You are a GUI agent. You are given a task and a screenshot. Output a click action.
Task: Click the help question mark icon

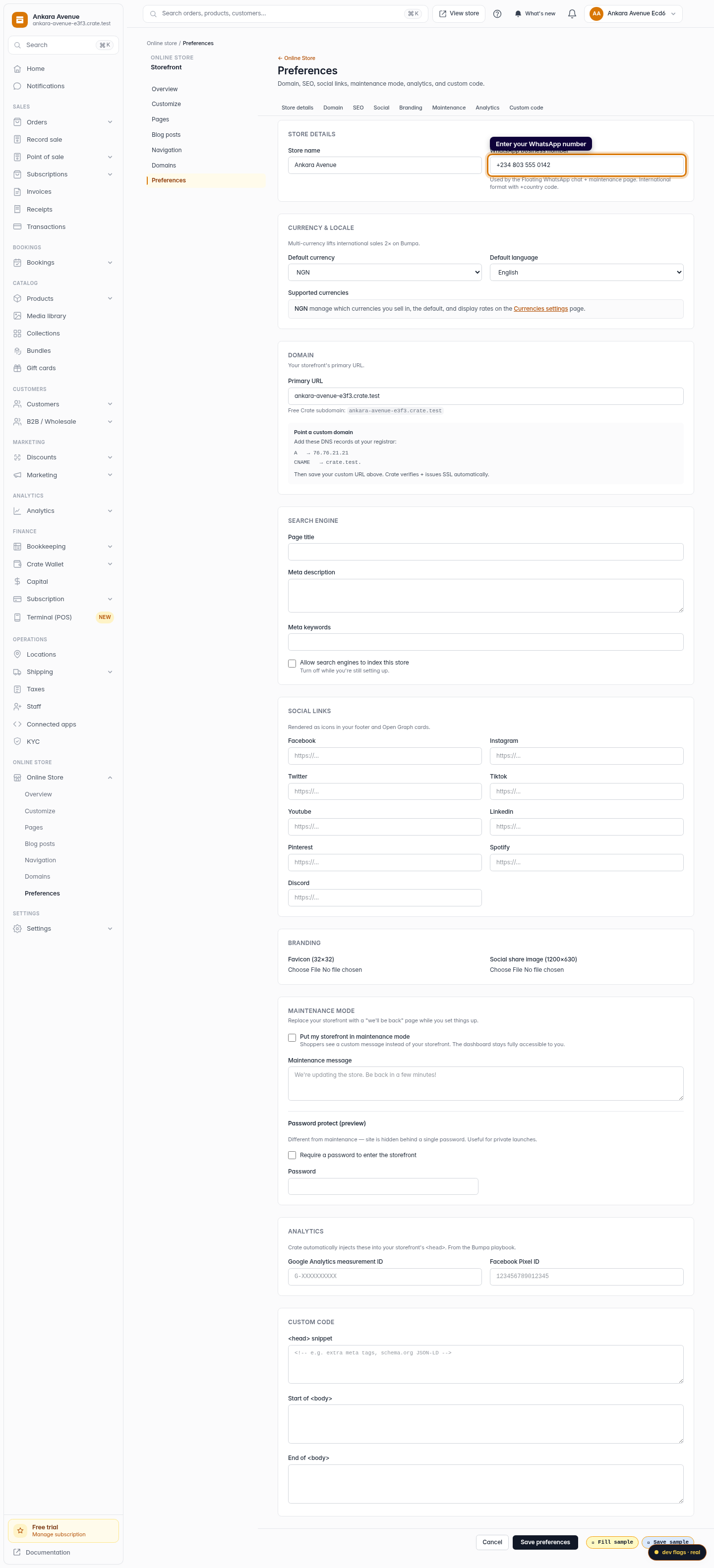tap(497, 14)
